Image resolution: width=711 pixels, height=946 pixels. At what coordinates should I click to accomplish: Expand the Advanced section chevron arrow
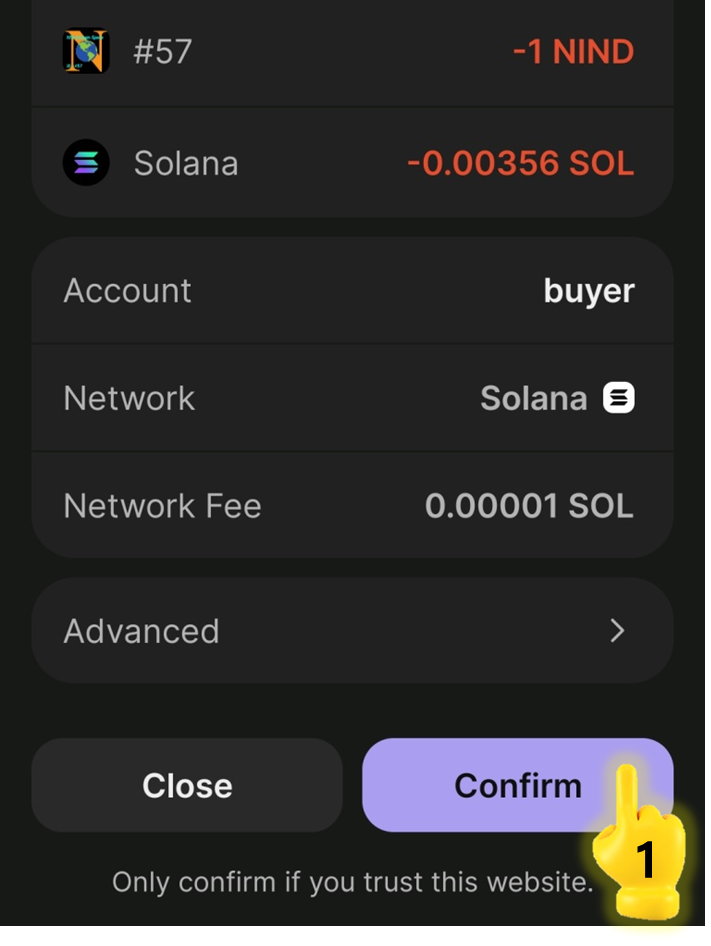coord(617,631)
